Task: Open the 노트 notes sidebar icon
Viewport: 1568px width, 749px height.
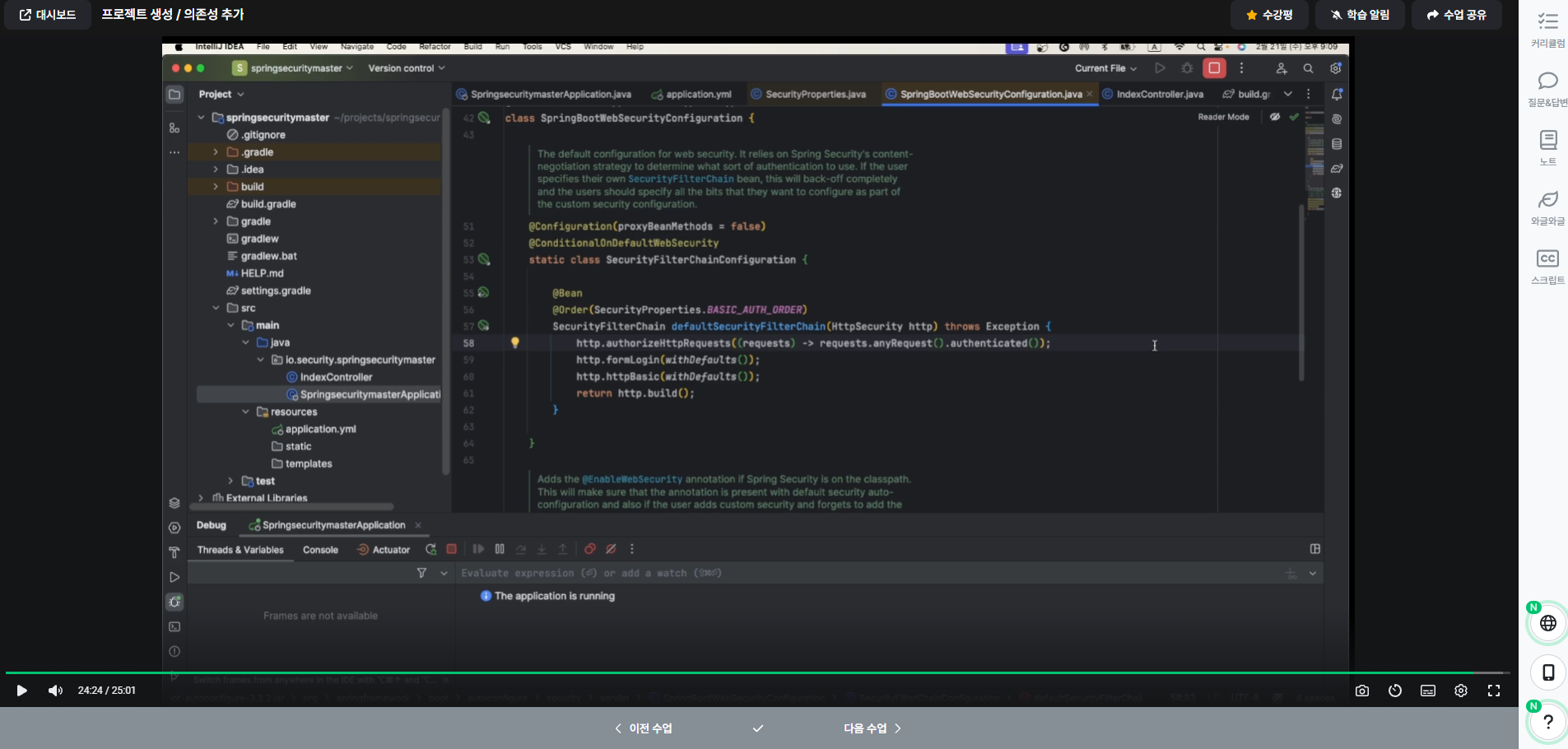Action: tap(1548, 148)
